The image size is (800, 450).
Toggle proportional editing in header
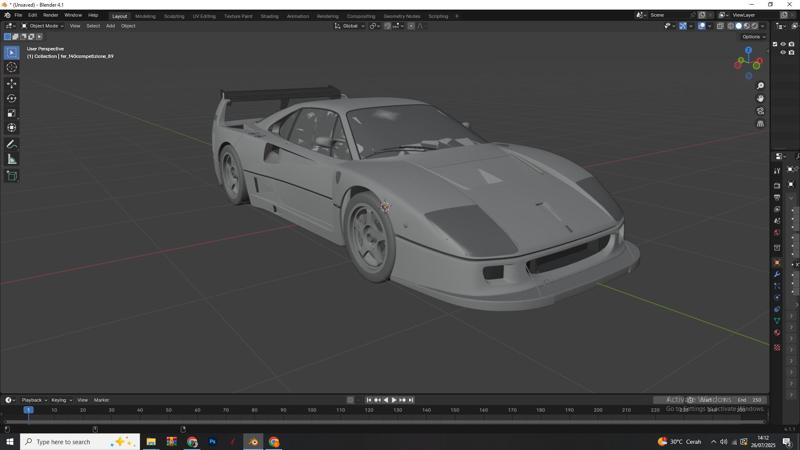click(411, 26)
